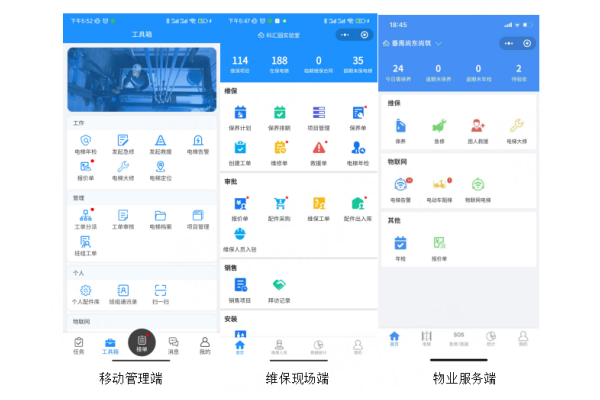Tap the 扫一扫 scan icon
600x400 pixels.
(x=160, y=291)
